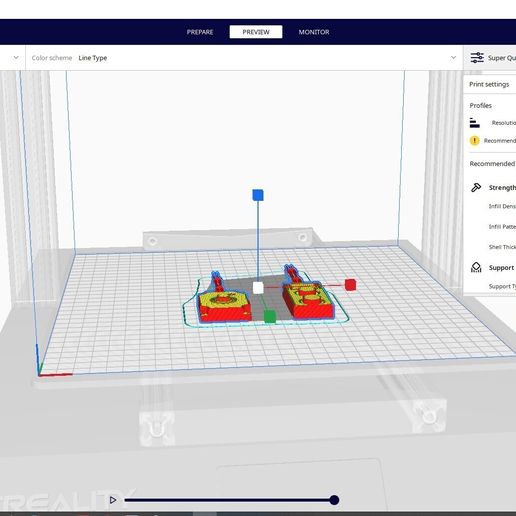This screenshot has width=516, height=516.
Task: Expand the view type chevron at left
Action: [16, 58]
